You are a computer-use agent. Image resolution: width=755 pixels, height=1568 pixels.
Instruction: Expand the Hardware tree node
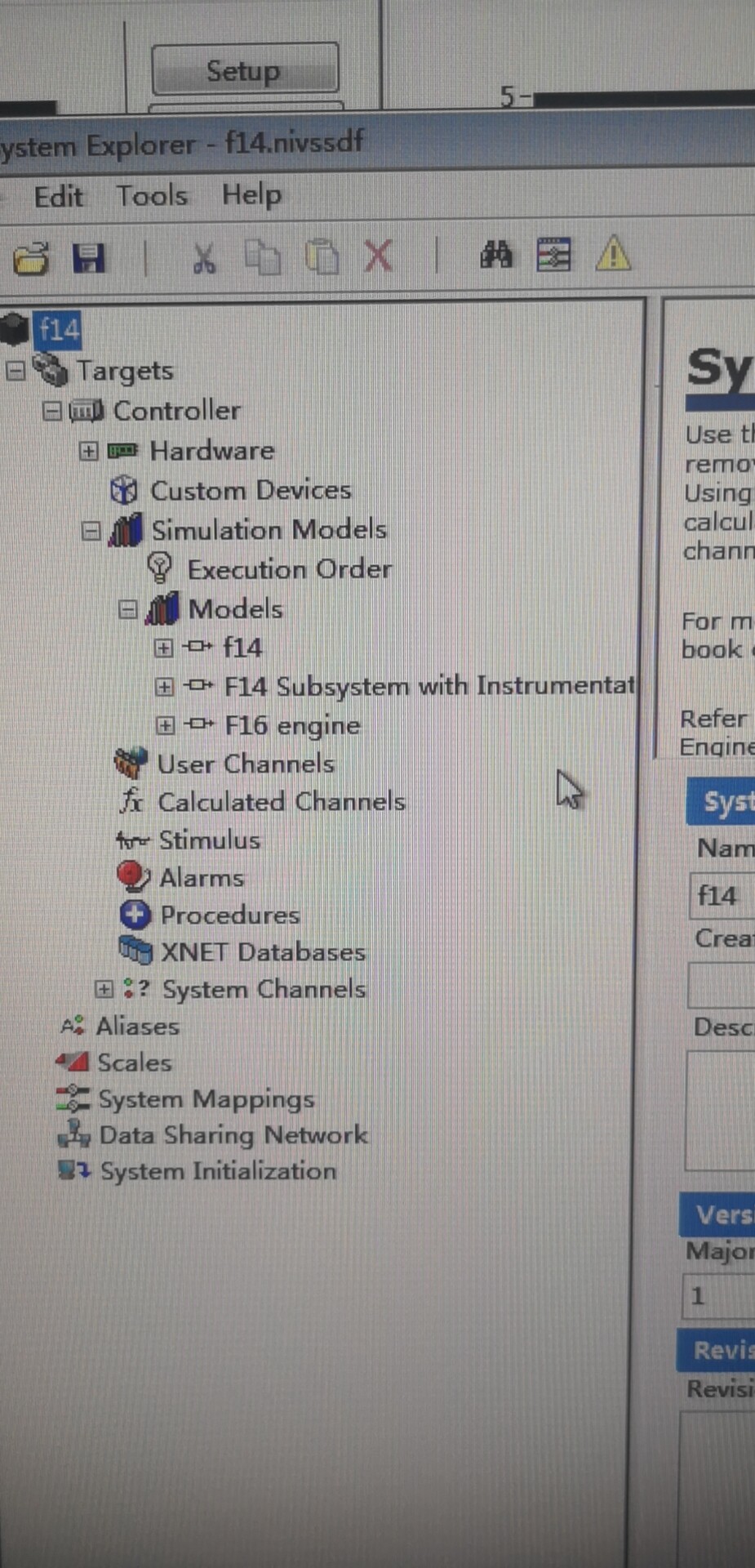pyautogui.click(x=89, y=451)
